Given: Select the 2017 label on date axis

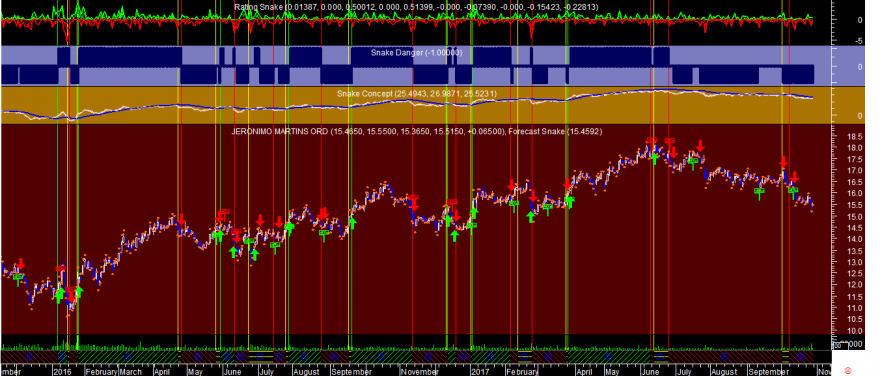Looking at the screenshot, I should coord(480,372).
